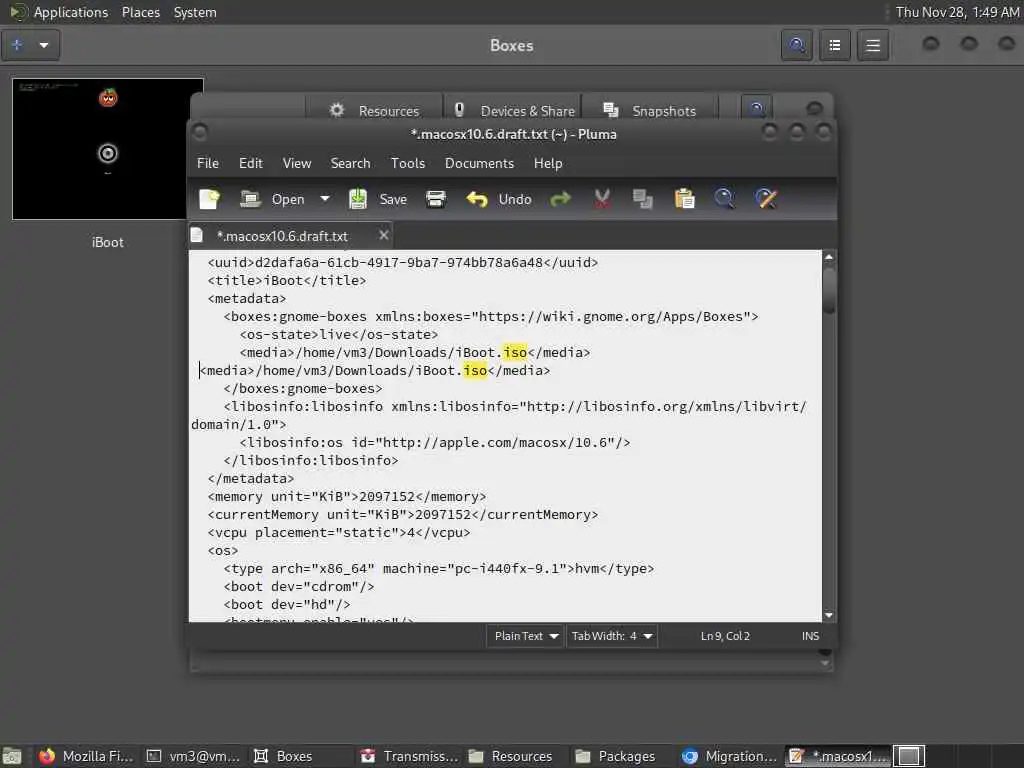Click the os-state live line
The height and width of the screenshot is (768, 1024).
(x=339, y=334)
